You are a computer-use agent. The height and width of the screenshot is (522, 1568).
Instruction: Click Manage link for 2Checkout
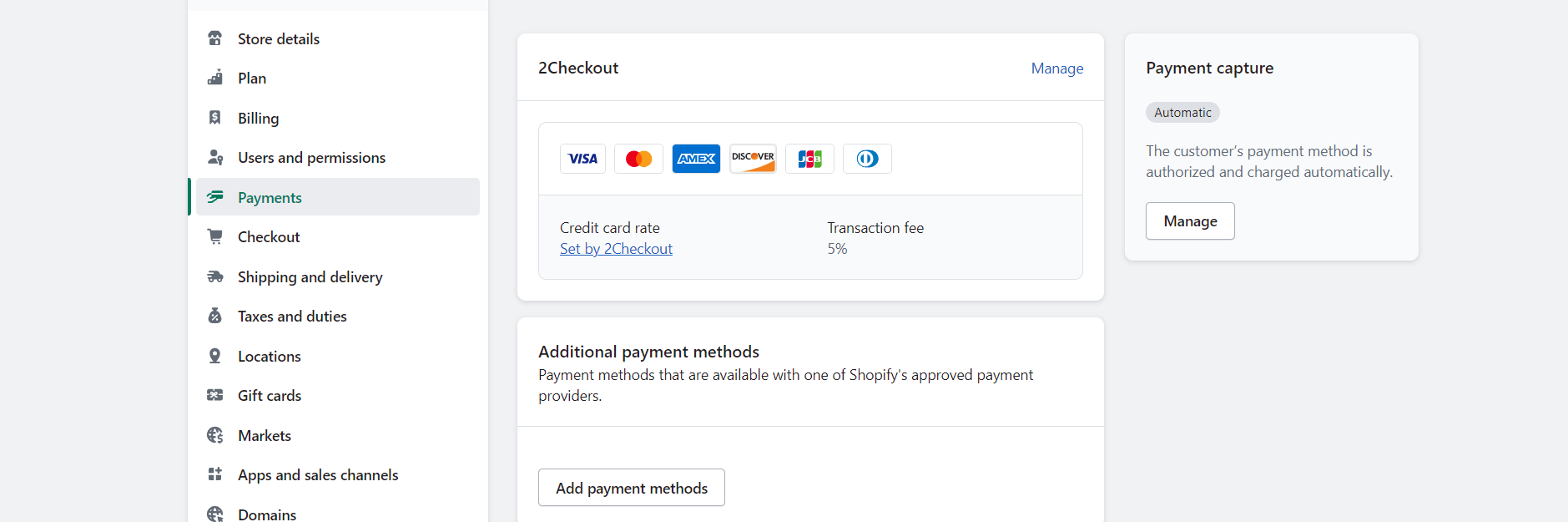[1056, 68]
